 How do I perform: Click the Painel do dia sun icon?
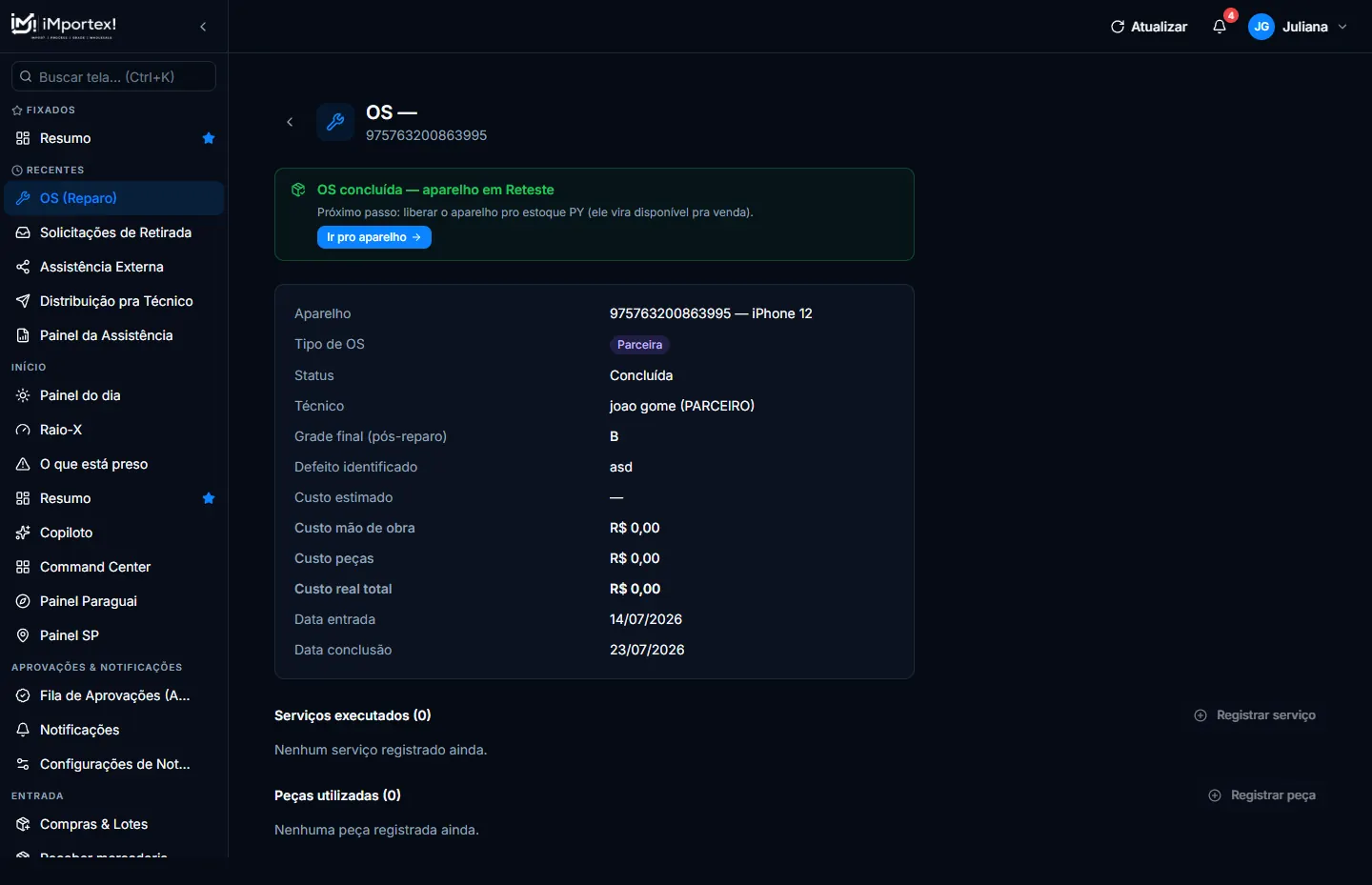23,395
